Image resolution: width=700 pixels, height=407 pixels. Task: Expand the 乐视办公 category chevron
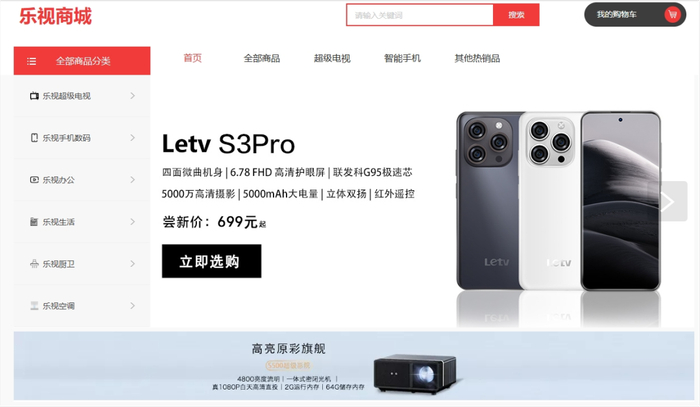tap(133, 179)
